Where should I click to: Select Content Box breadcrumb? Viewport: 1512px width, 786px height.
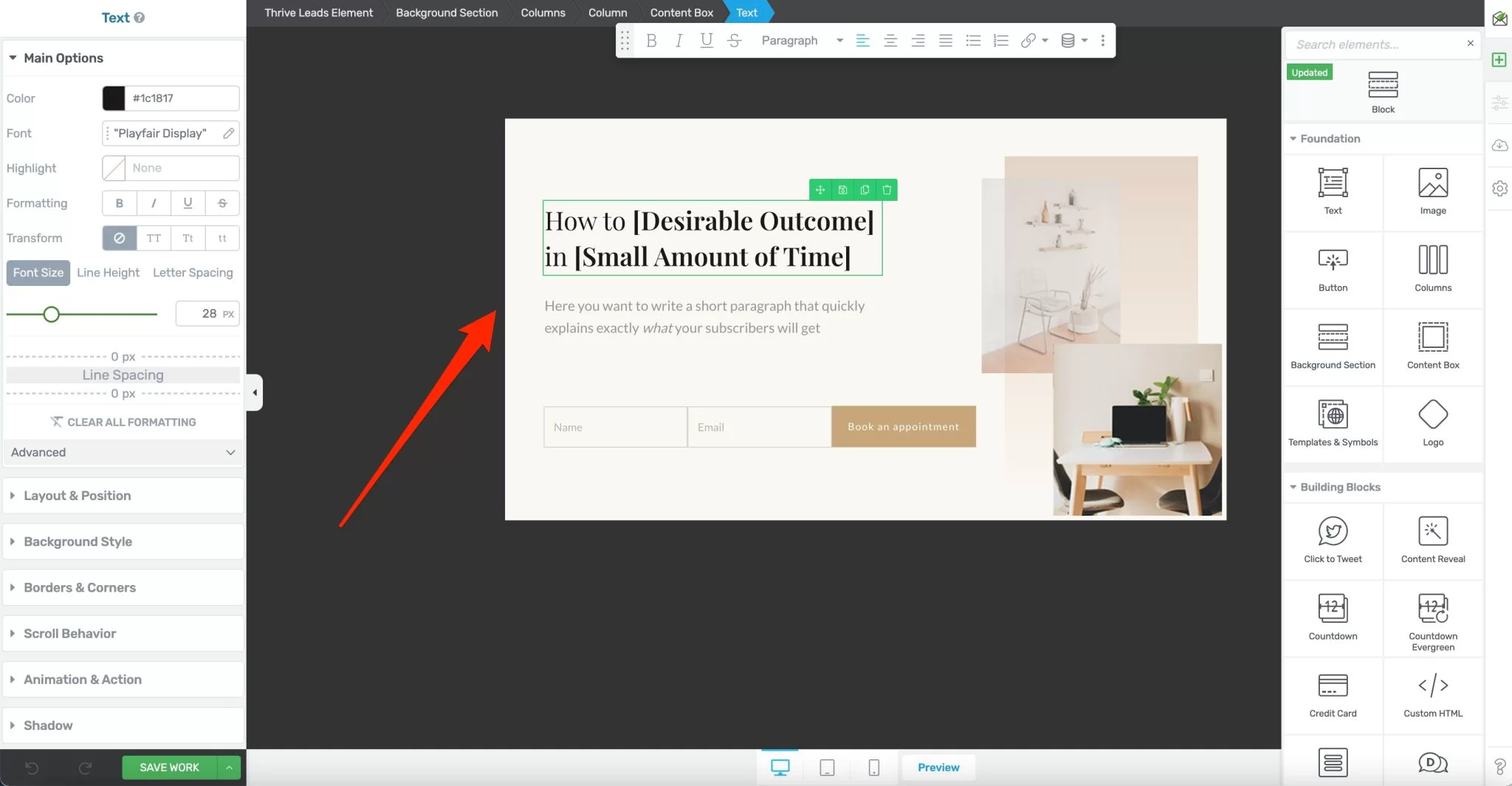[681, 13]
